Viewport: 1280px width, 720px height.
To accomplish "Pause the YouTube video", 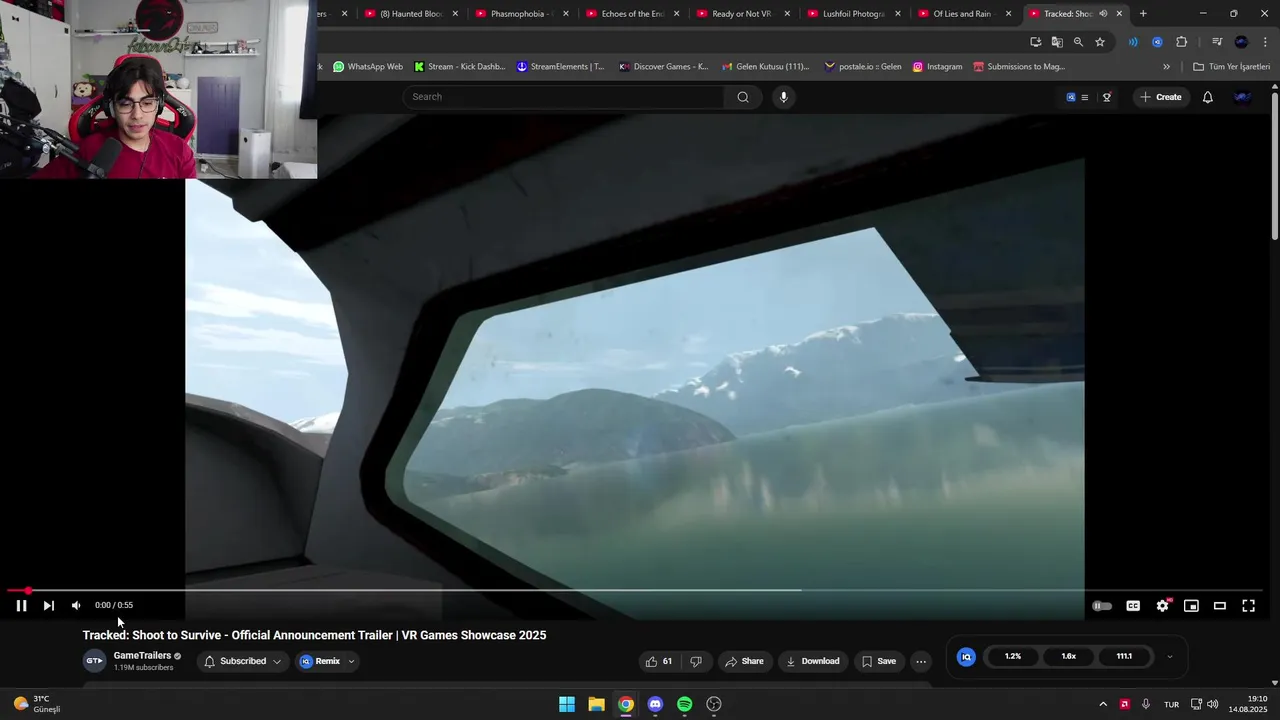I will click(21, 605).
